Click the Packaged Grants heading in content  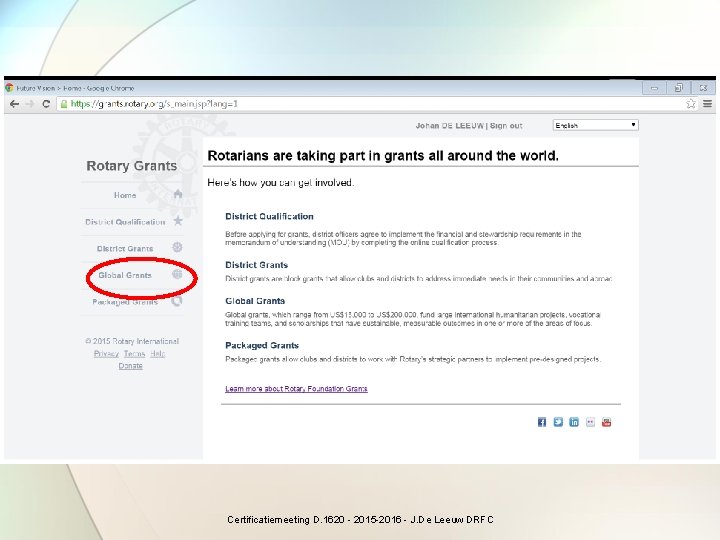pyautogui.click(x=262, y=345)
